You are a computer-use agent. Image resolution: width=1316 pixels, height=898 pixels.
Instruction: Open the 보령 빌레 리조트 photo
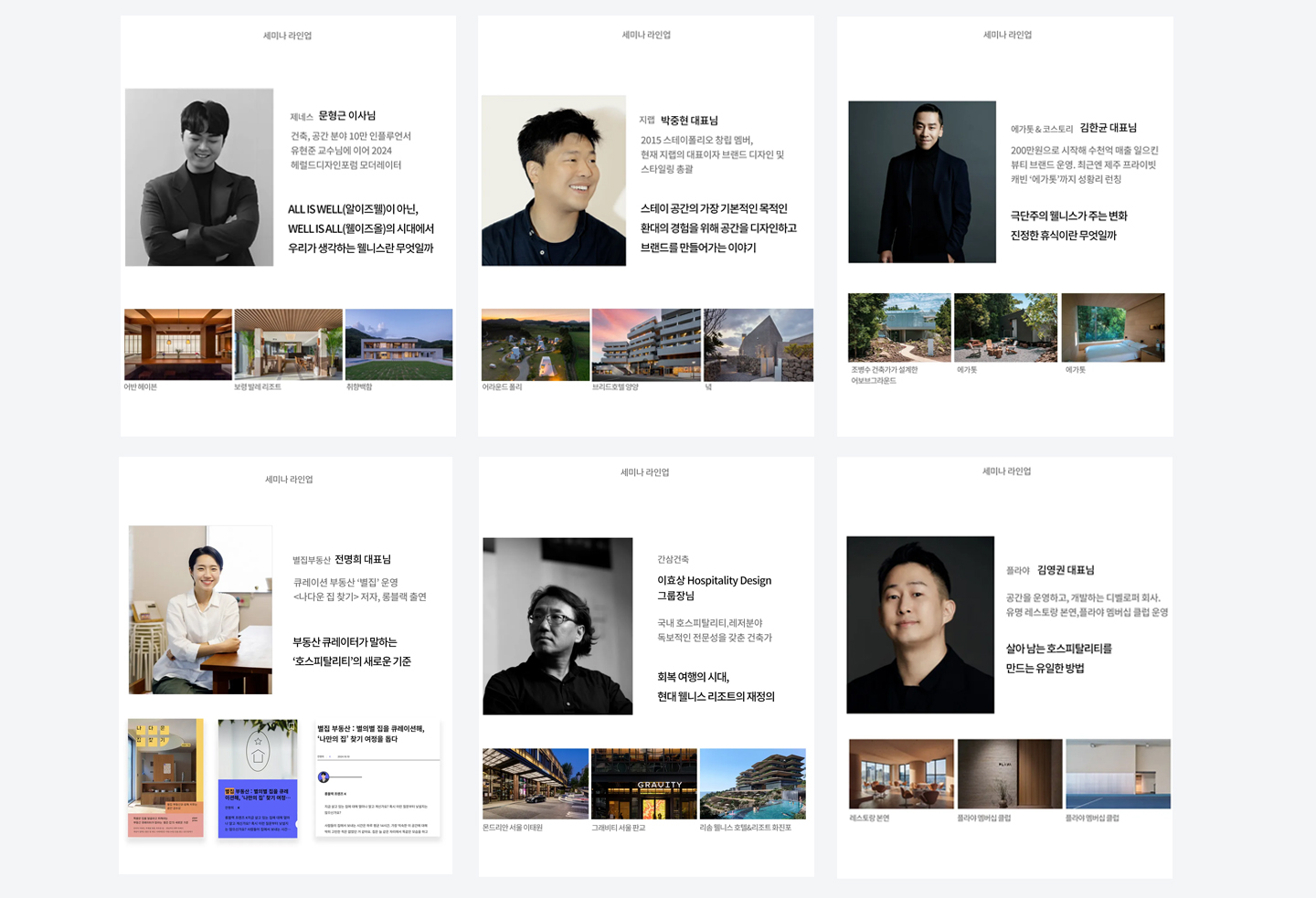[x=288, y=343]
